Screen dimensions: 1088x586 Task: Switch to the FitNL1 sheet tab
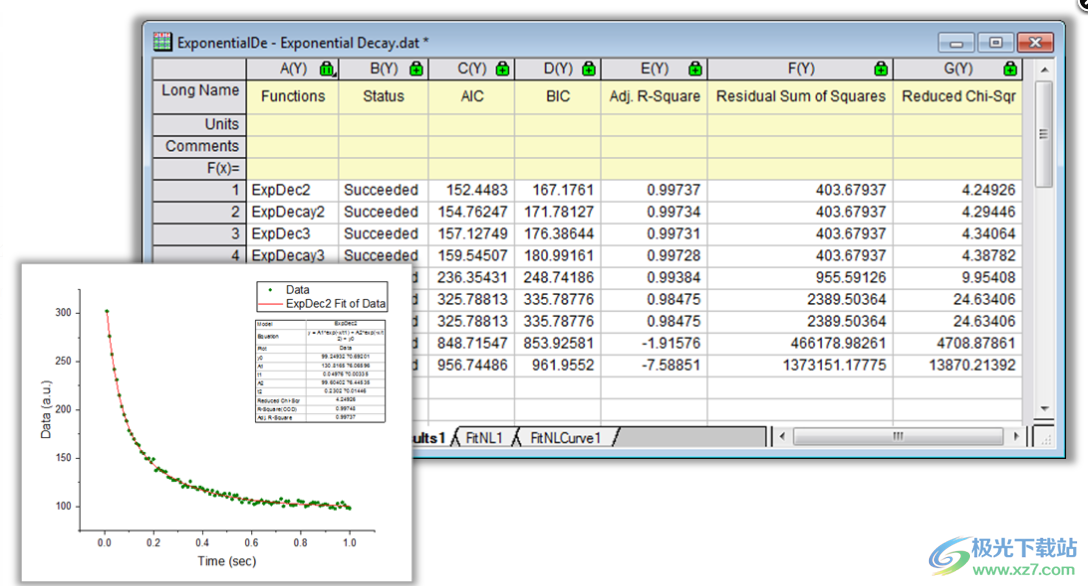tap(484, 438)
